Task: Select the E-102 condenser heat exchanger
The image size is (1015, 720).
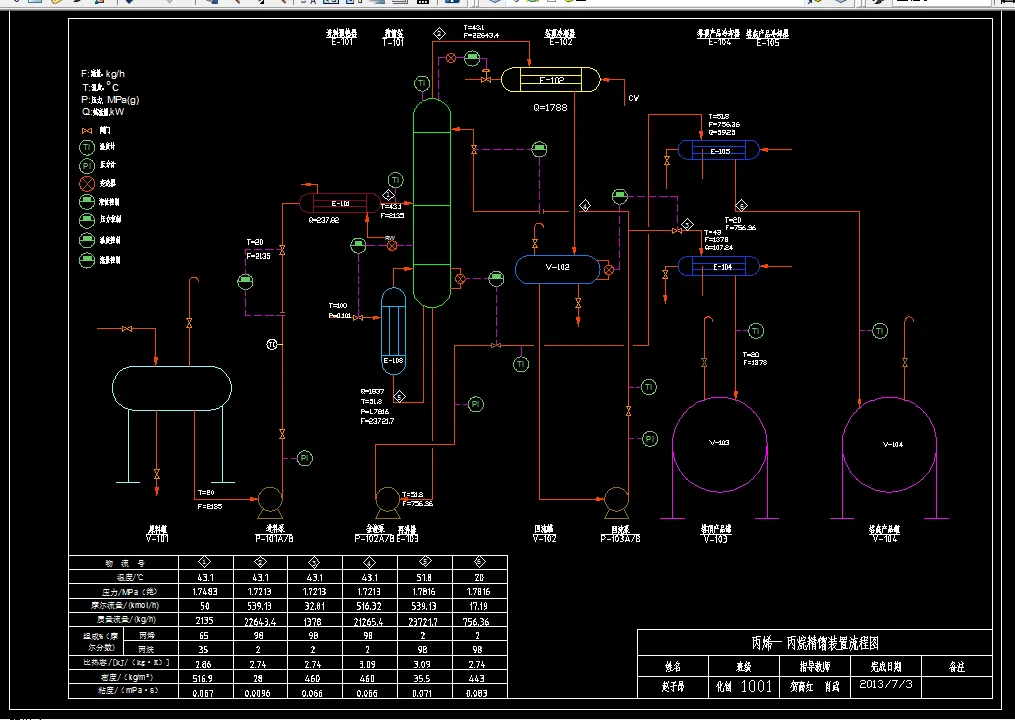Action: coord(551,80)
